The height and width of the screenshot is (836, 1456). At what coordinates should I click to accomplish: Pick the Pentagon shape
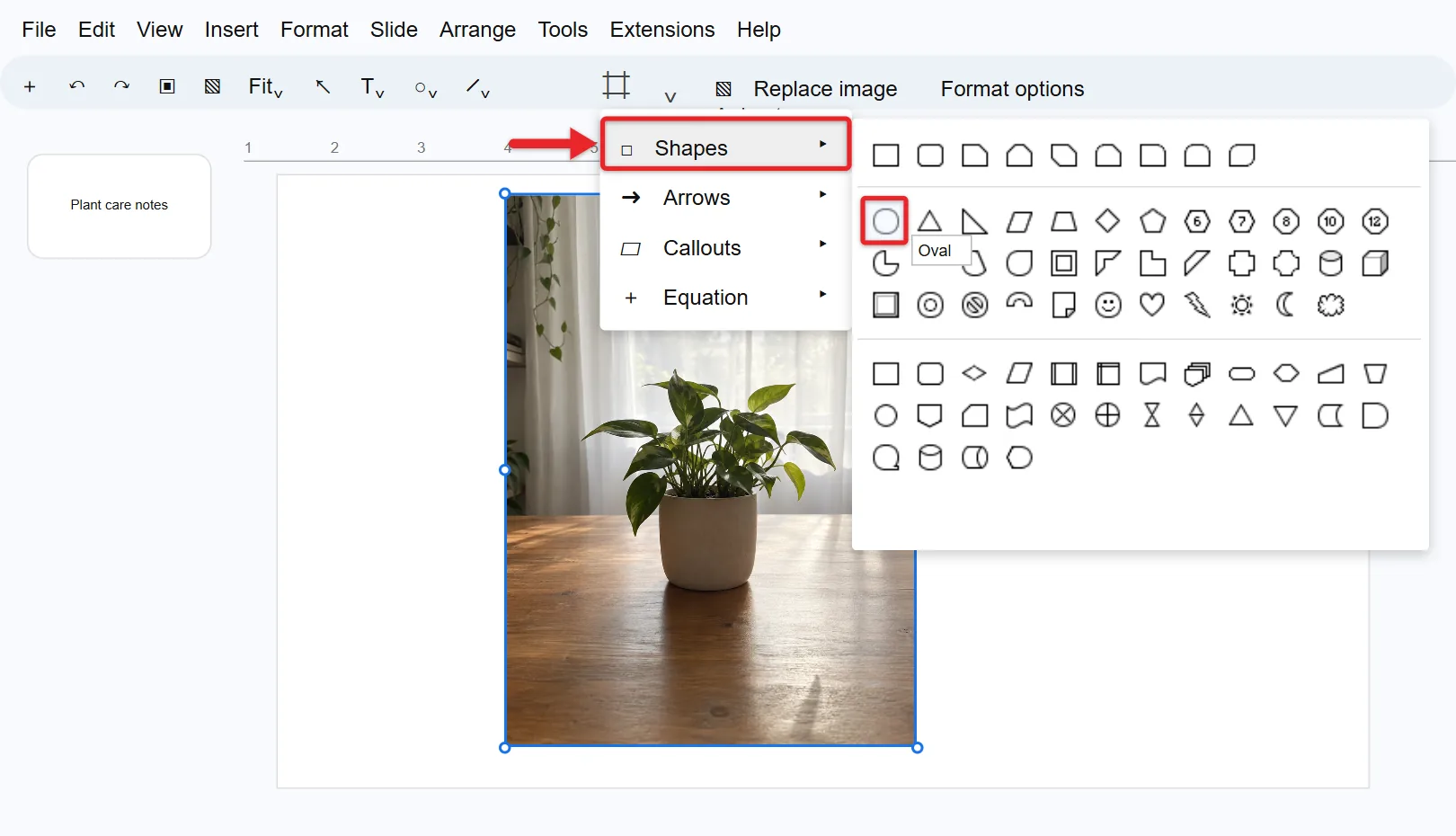tap(1152, 221)
